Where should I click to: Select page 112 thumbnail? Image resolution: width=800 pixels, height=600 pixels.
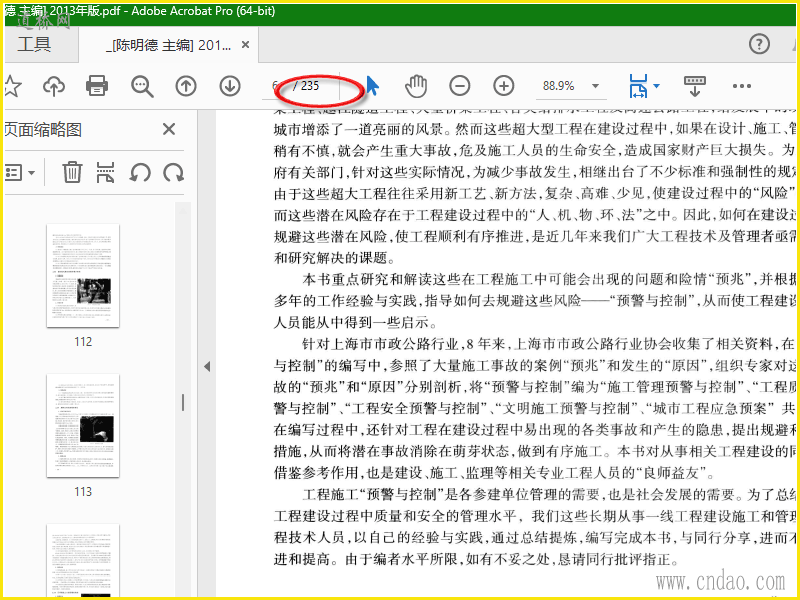click(83, 276)
